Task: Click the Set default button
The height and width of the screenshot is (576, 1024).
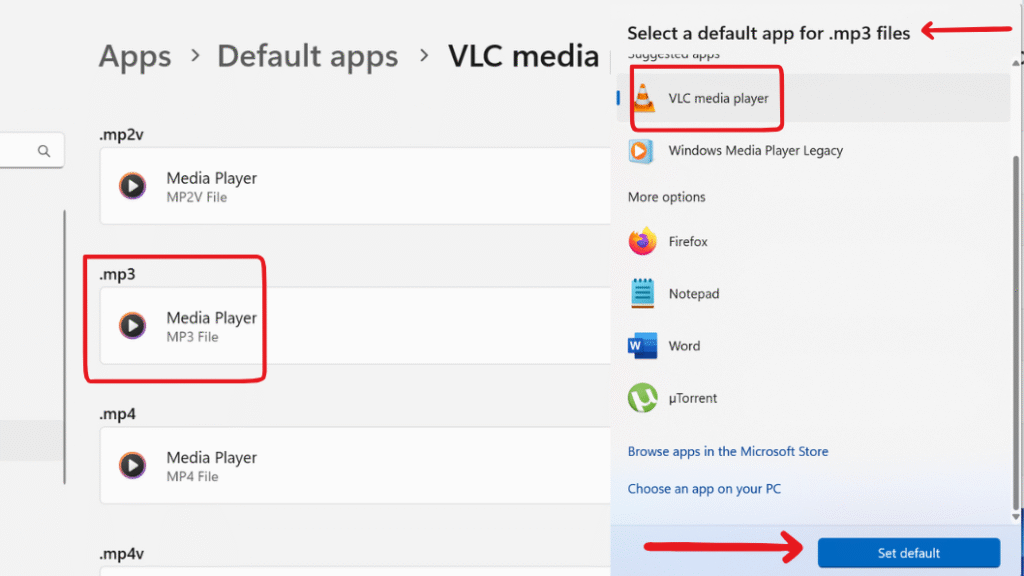Action: pos(908,553)
